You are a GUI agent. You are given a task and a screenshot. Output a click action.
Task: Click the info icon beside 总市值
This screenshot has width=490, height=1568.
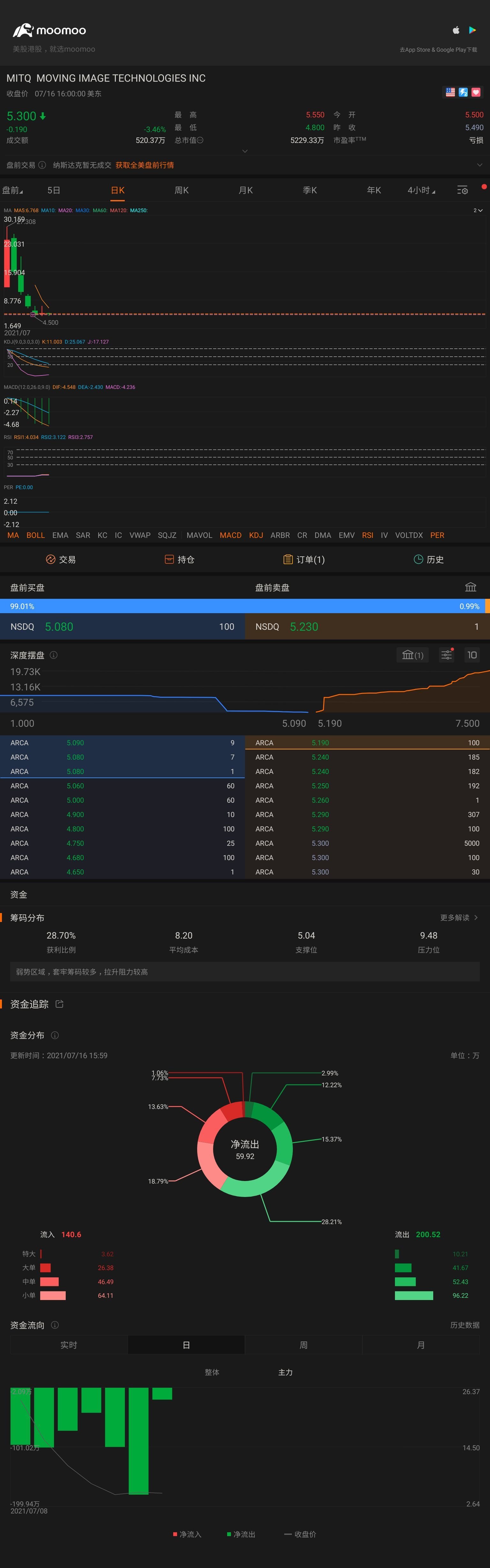[200, 140]
